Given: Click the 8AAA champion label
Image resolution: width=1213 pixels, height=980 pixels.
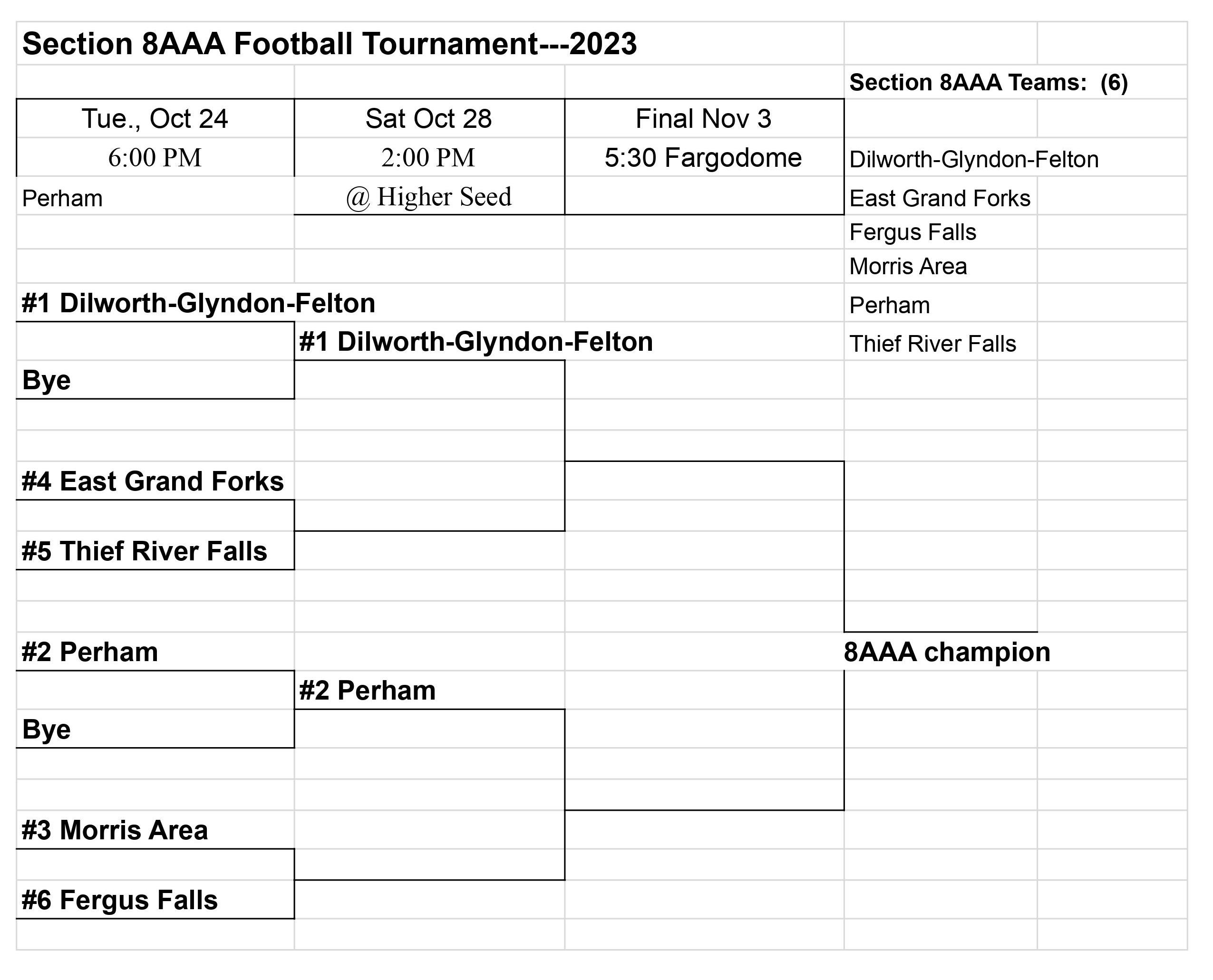Looking at the screenshot, I should (x=947, y=652).
